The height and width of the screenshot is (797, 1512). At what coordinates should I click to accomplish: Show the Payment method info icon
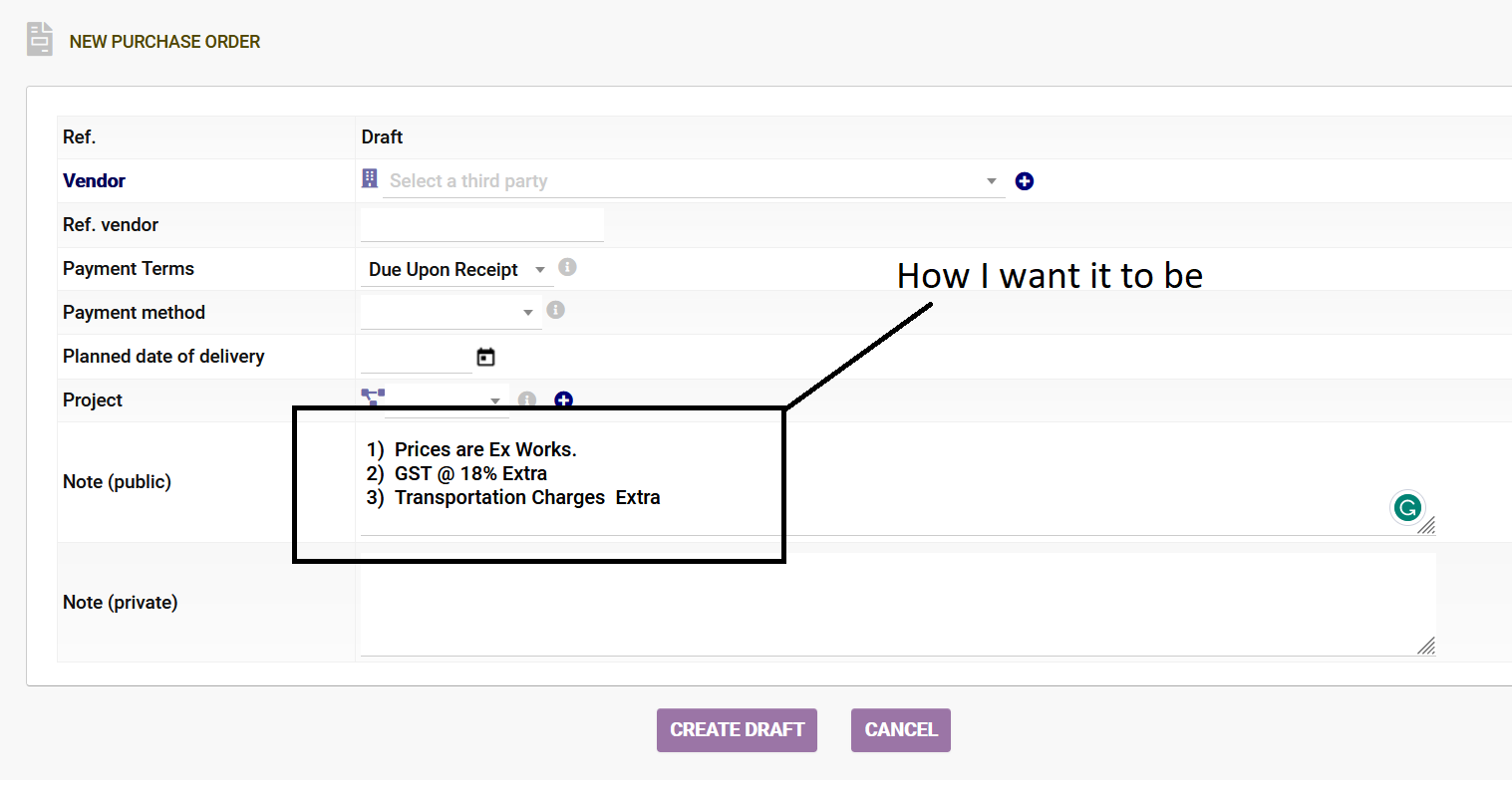tap(556, 310)
